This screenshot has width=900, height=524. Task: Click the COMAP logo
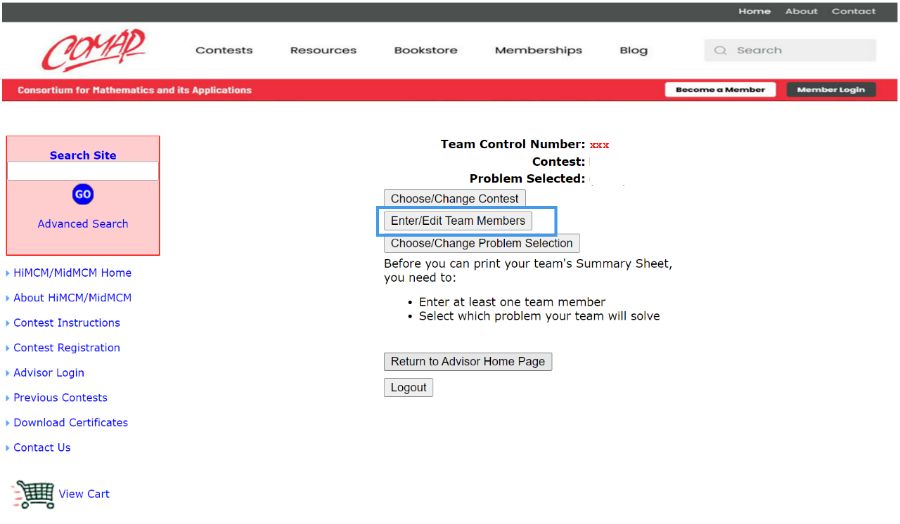coord(94,50)
